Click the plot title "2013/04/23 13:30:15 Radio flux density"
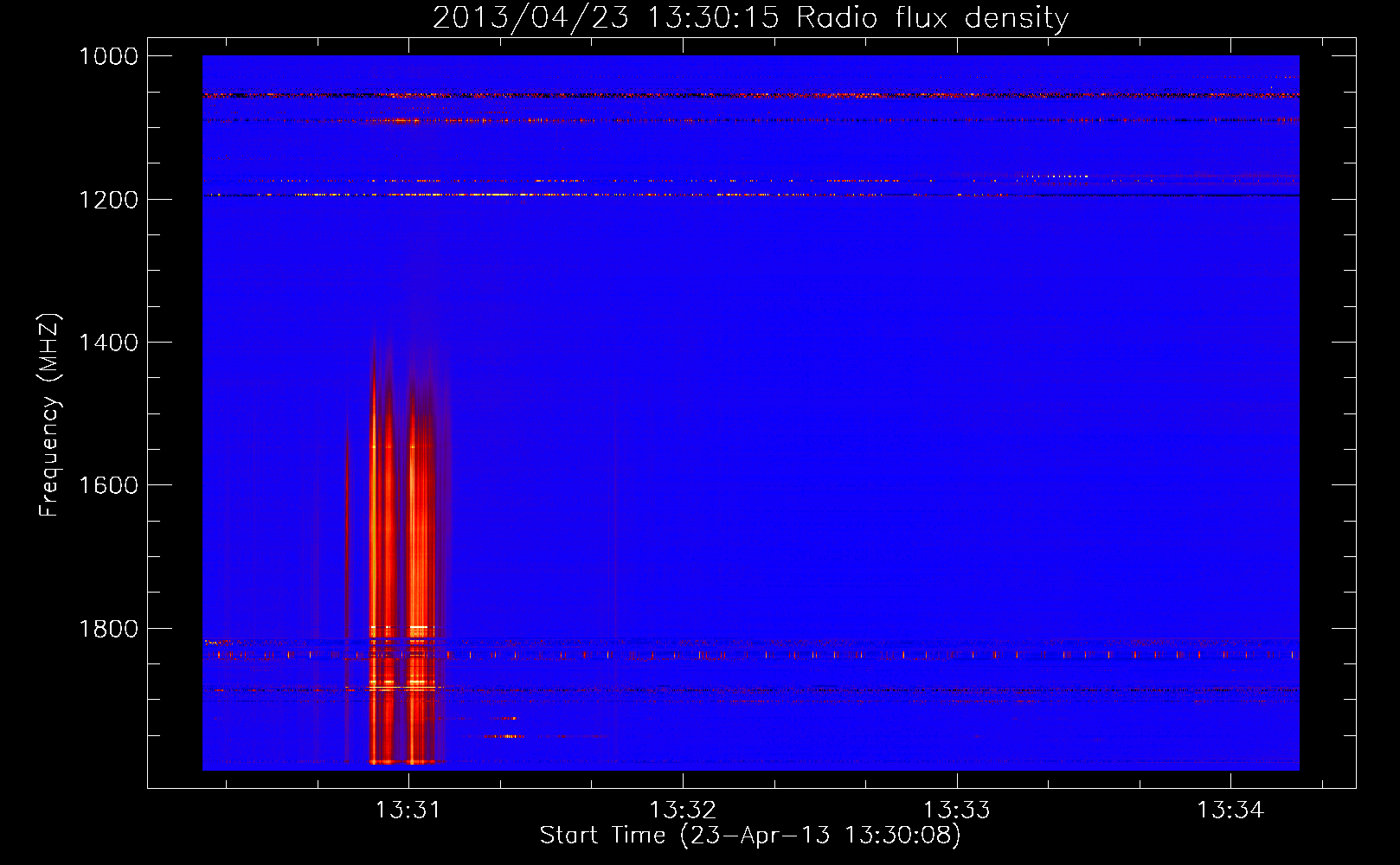 750,18
